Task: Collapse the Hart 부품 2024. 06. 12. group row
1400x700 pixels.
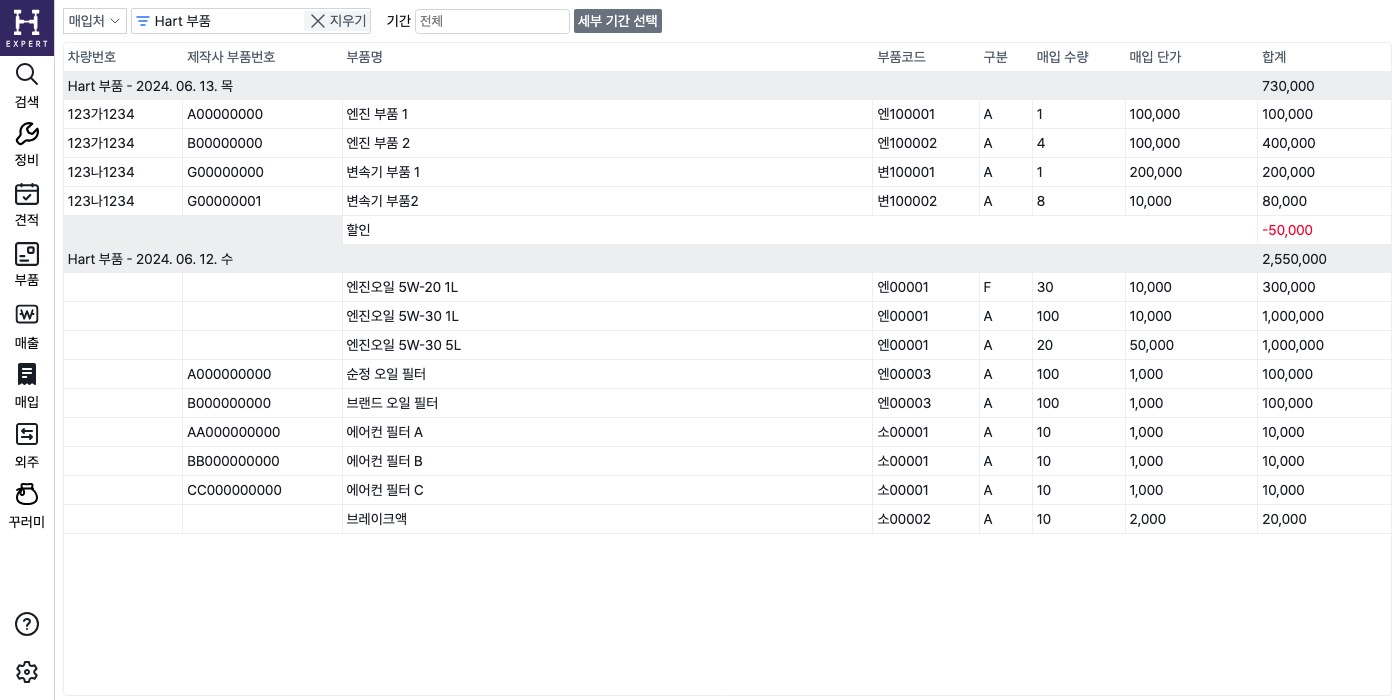Action: click(x=150, y=259)
